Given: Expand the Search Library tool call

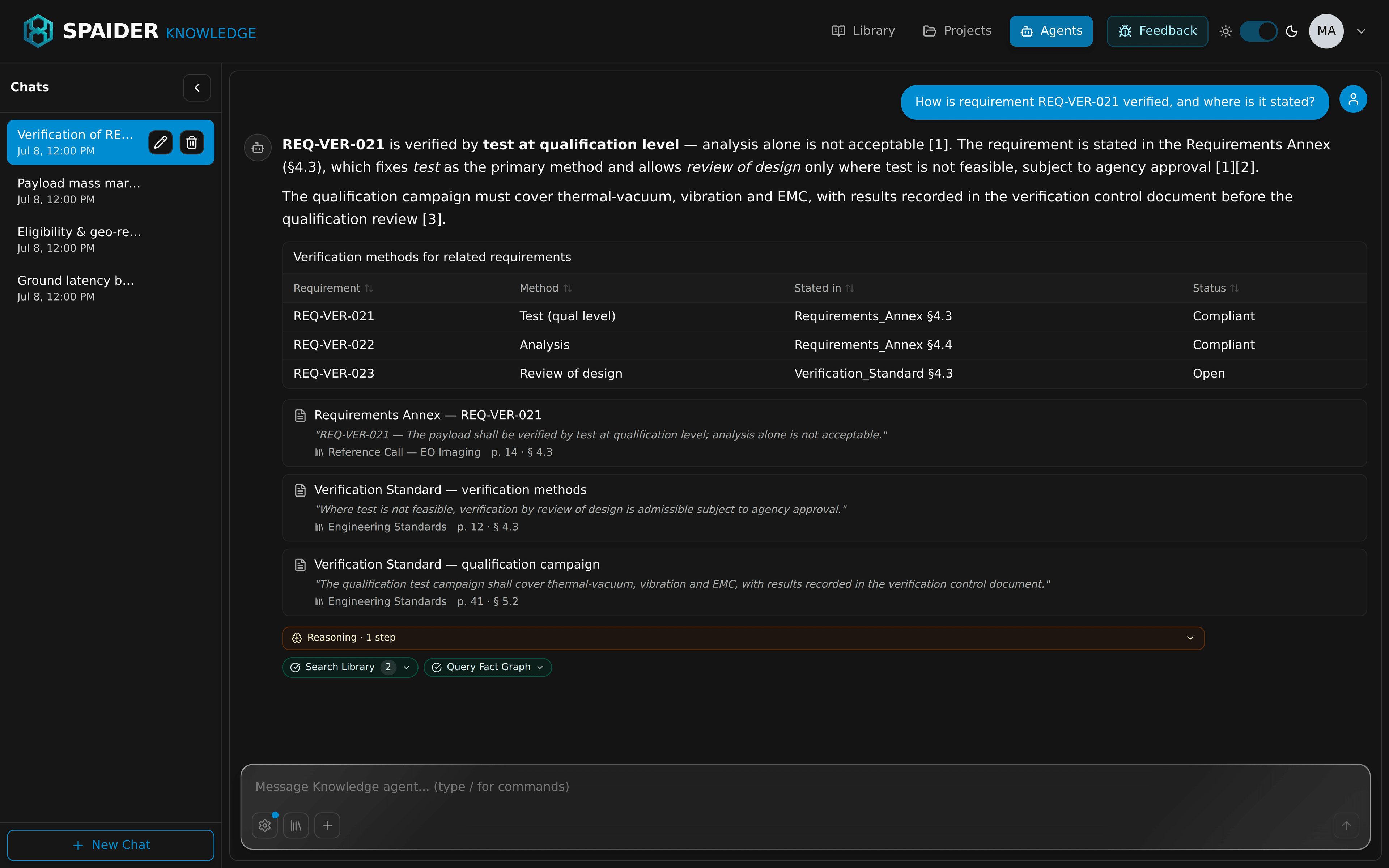Looking at the screenshot, I should 349,667.
